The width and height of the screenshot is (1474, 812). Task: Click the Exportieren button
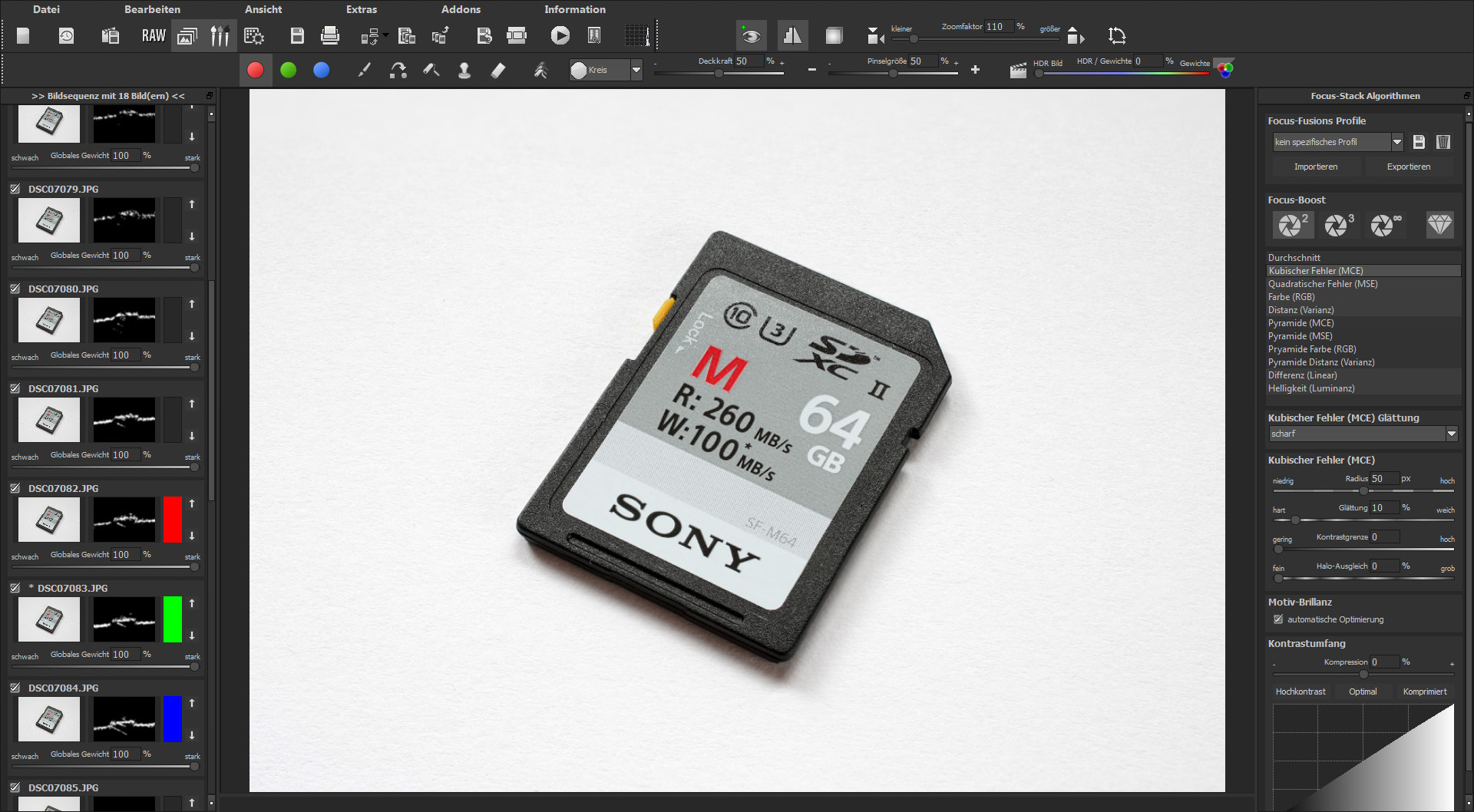click(x=1409, y=167)
